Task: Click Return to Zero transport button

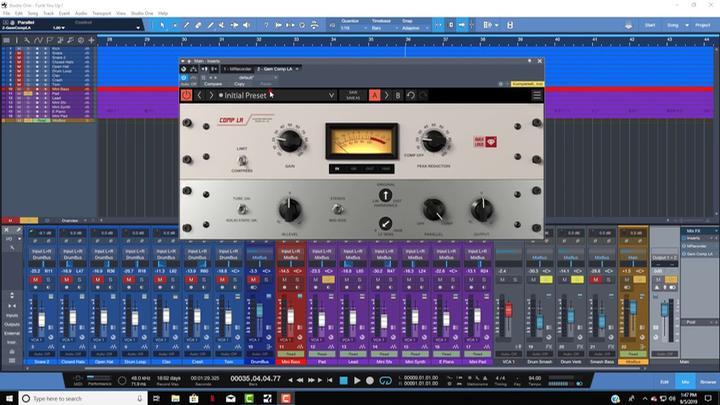Action: [x=330, y=380]
